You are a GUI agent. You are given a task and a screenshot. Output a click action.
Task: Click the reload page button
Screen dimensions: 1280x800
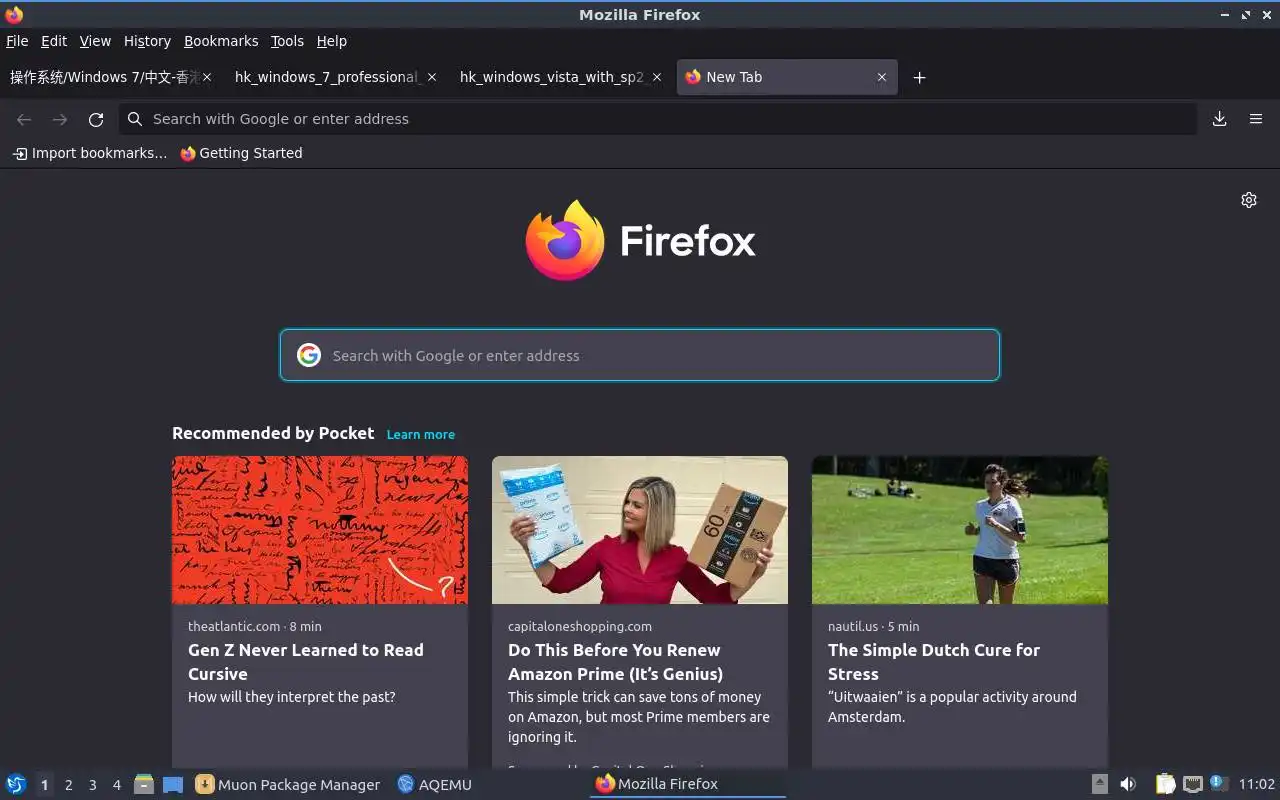(x=96, y=119)
